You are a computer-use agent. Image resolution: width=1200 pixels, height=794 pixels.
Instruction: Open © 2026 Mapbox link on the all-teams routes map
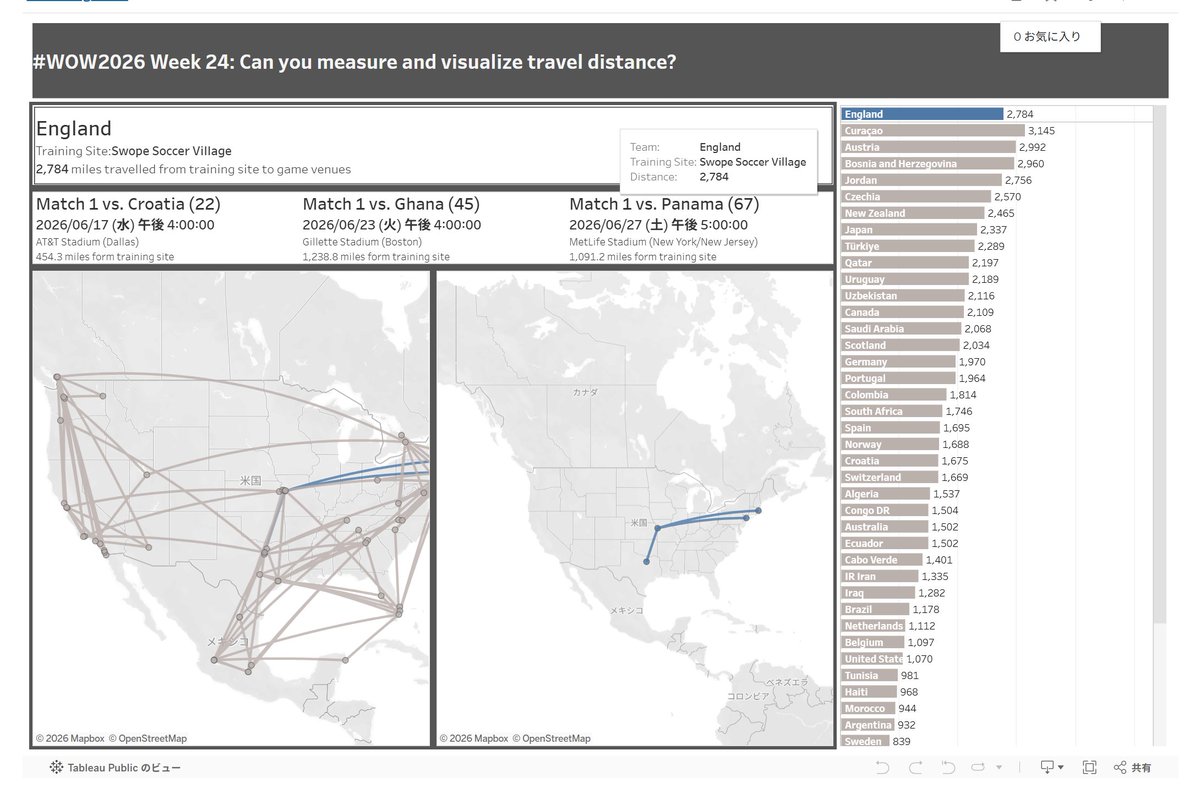pos(70,739)
